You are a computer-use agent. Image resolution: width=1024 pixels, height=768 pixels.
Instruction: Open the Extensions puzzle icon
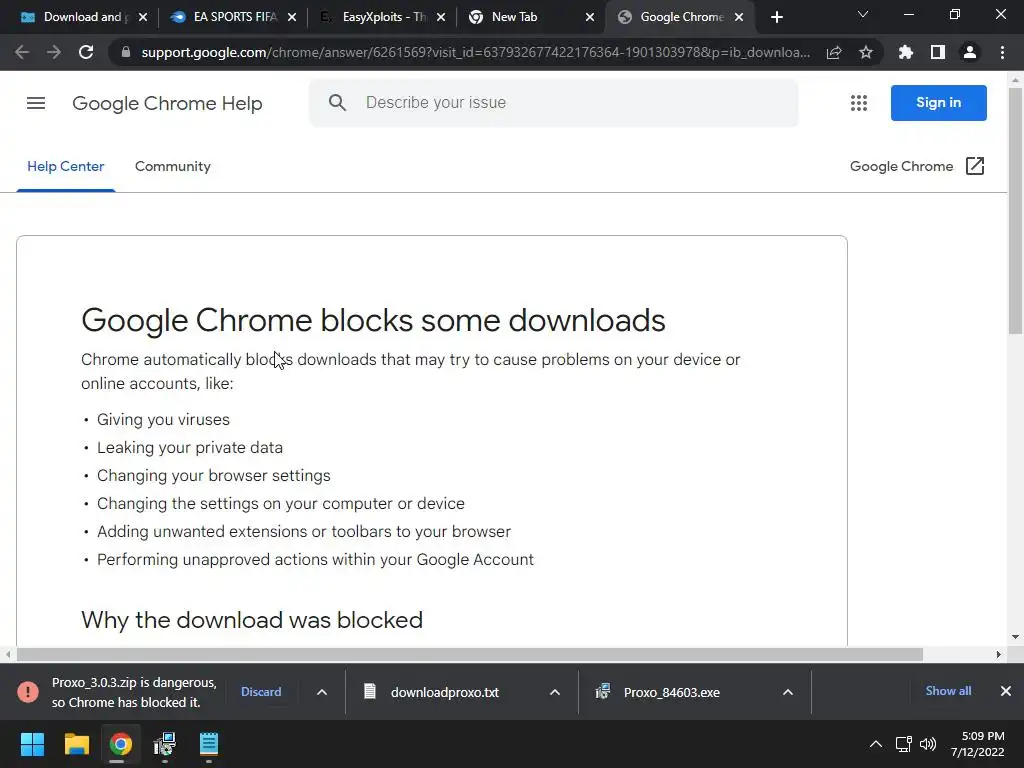(906, 52)
